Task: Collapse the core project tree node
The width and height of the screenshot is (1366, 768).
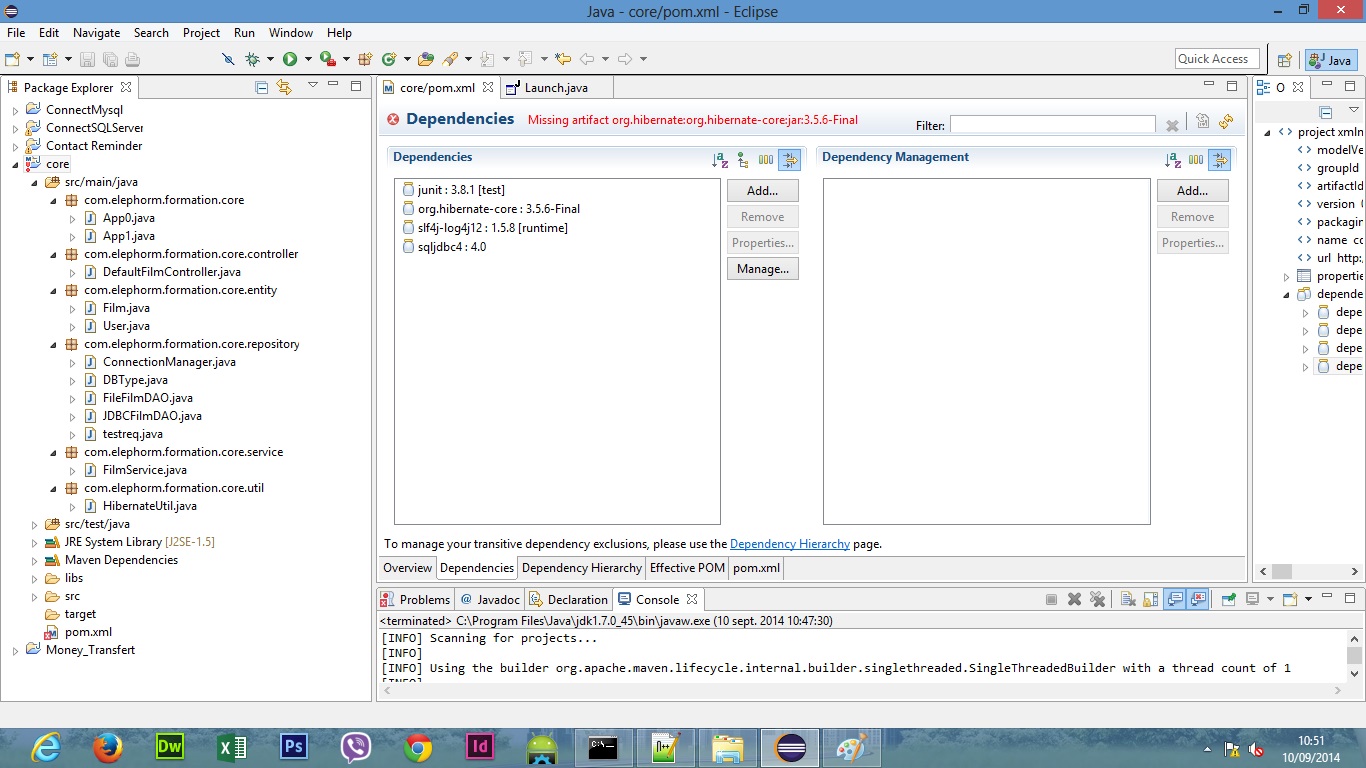Action: 15,164
